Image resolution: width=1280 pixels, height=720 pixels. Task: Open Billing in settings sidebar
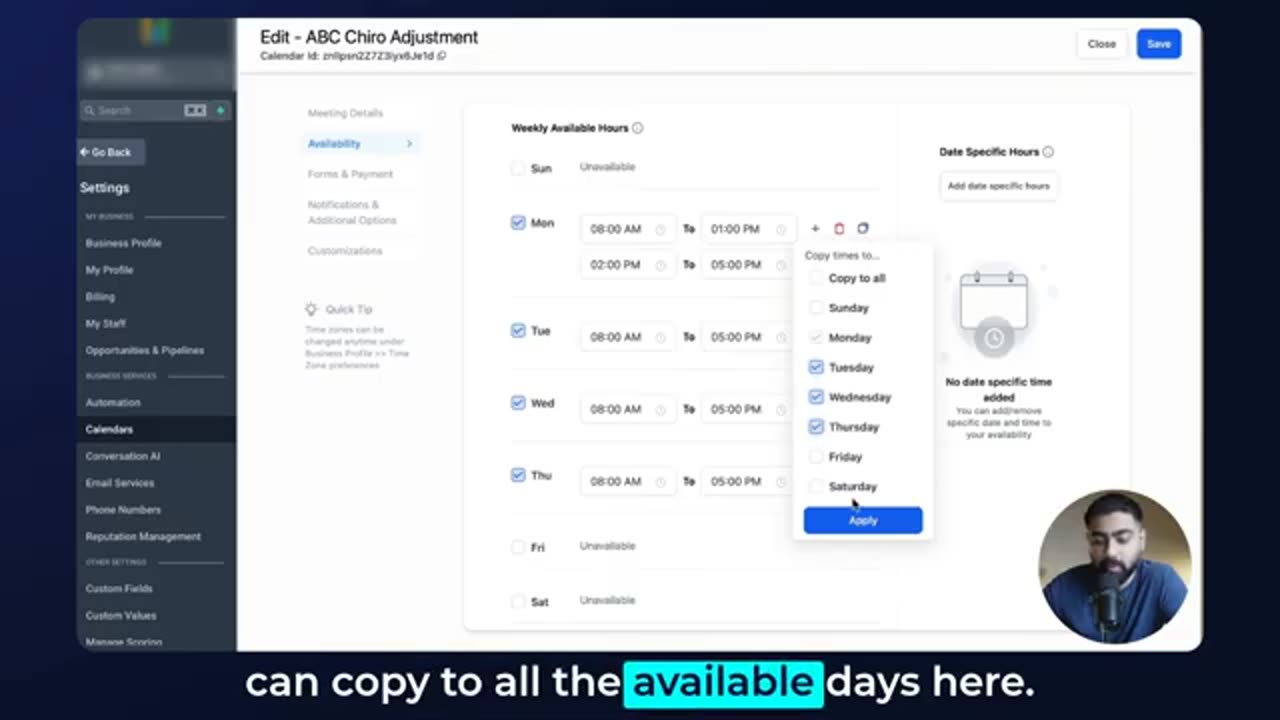100,297
